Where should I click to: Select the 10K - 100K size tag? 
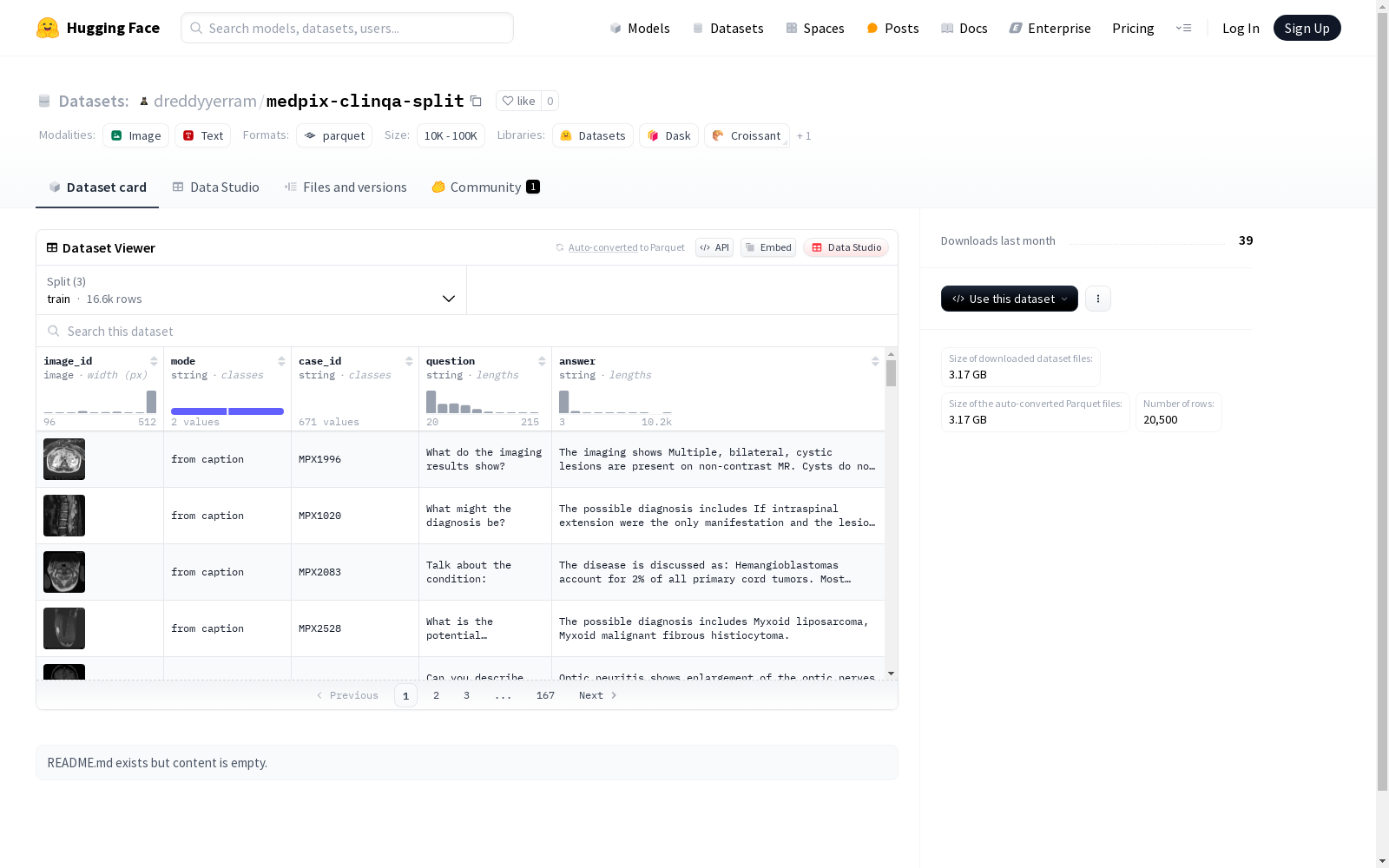(x=451, y=135)
